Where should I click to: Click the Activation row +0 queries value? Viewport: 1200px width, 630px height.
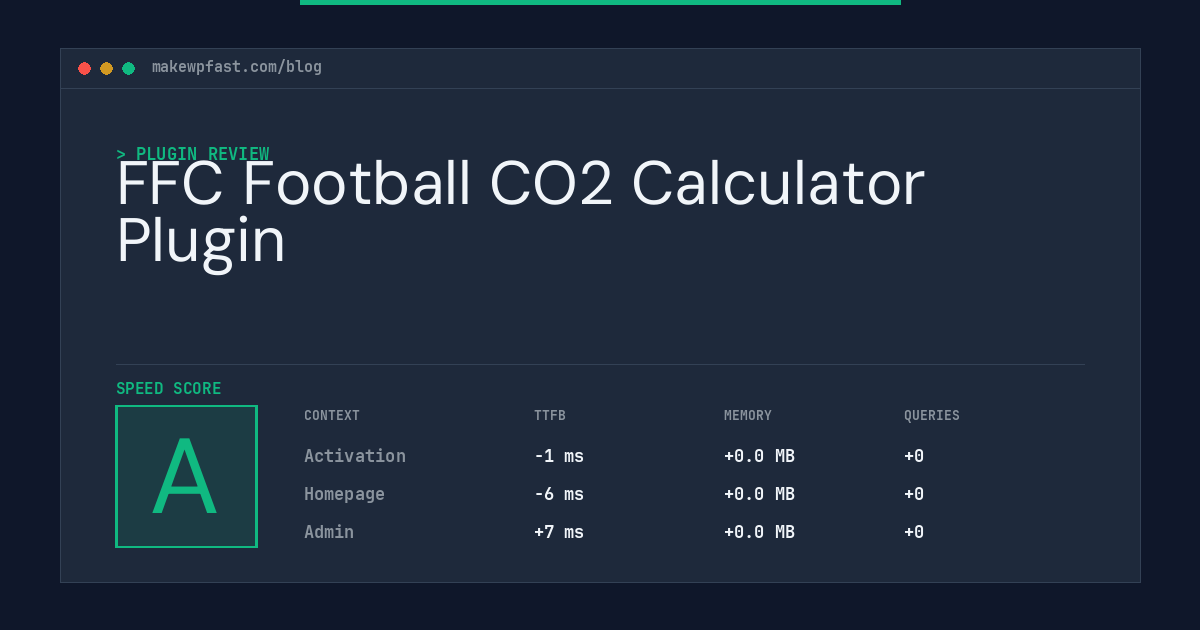pyautogui.click(x=914, y=456)
